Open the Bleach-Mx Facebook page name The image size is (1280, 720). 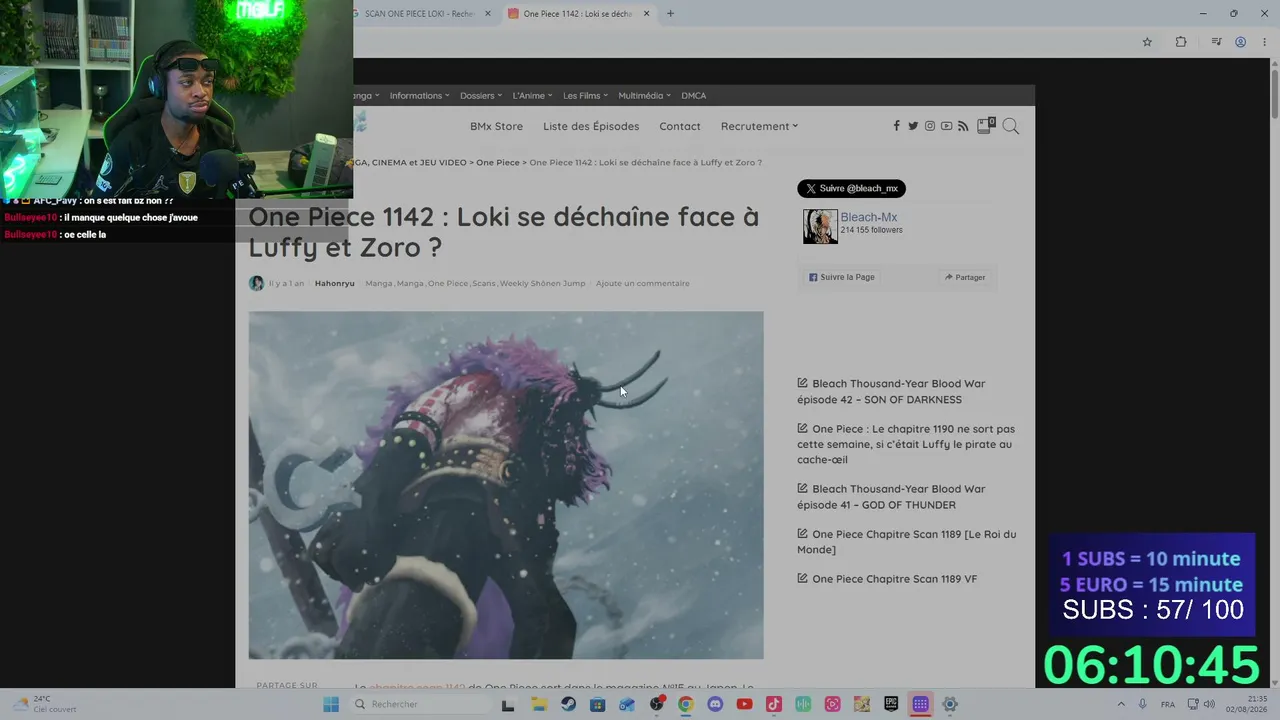[869, 217]
